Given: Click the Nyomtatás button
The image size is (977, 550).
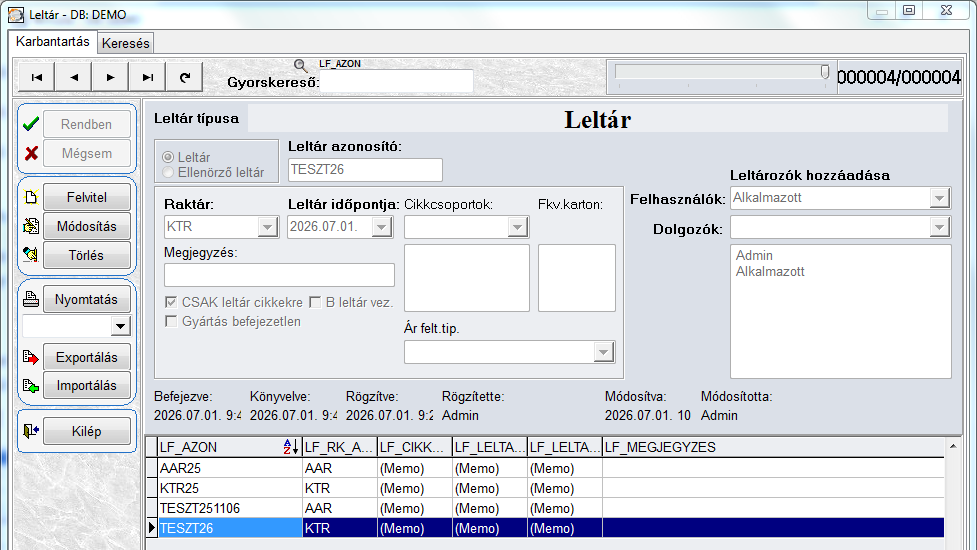Looking at the screenshot, I should [x=87, y=299].
